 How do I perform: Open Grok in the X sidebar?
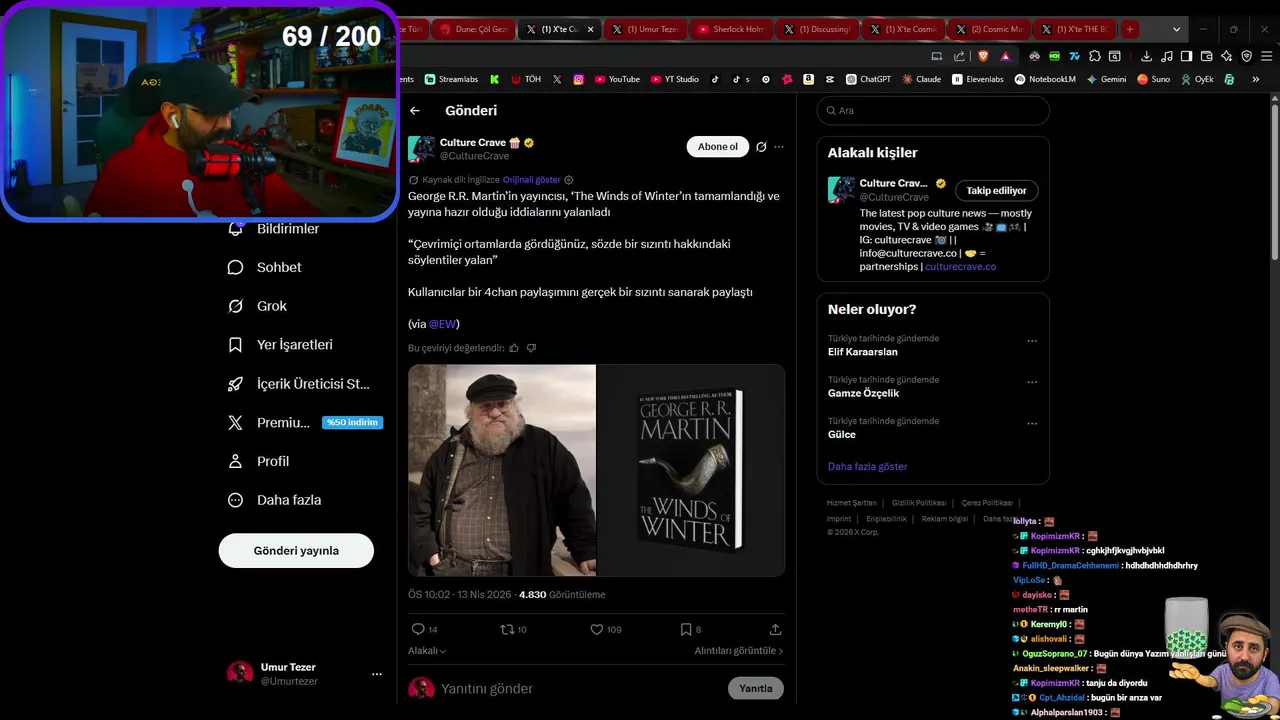coord(258,306)
